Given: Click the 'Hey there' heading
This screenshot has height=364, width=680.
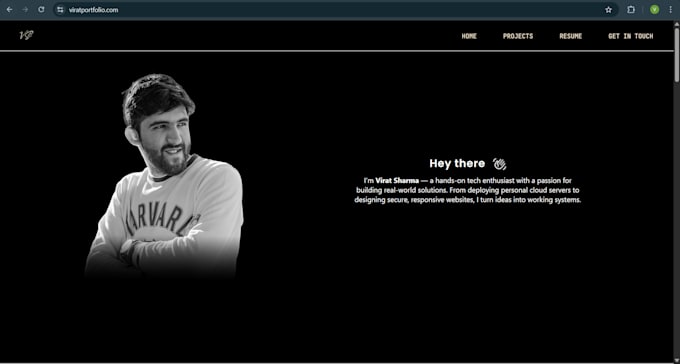Looking at the screenshot, I should point(457,164).
